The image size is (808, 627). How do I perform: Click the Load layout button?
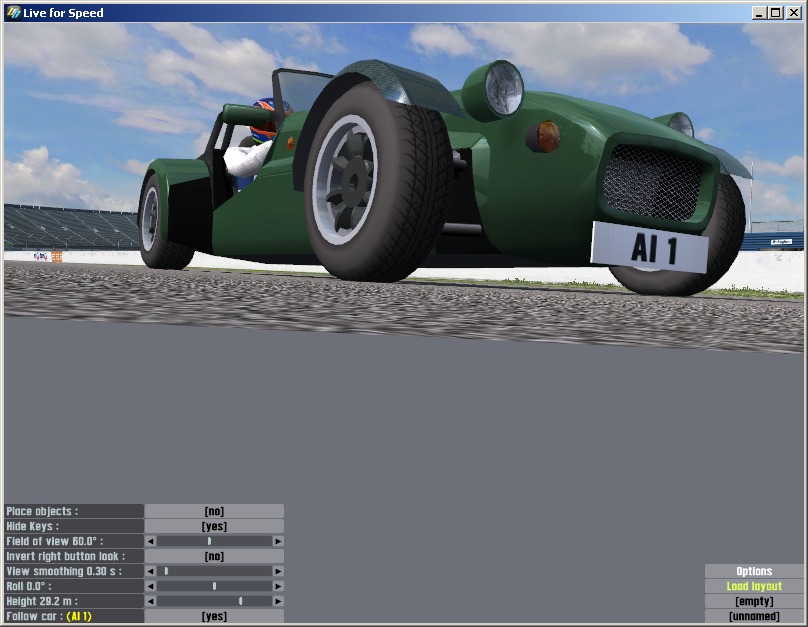pos(754,586)
